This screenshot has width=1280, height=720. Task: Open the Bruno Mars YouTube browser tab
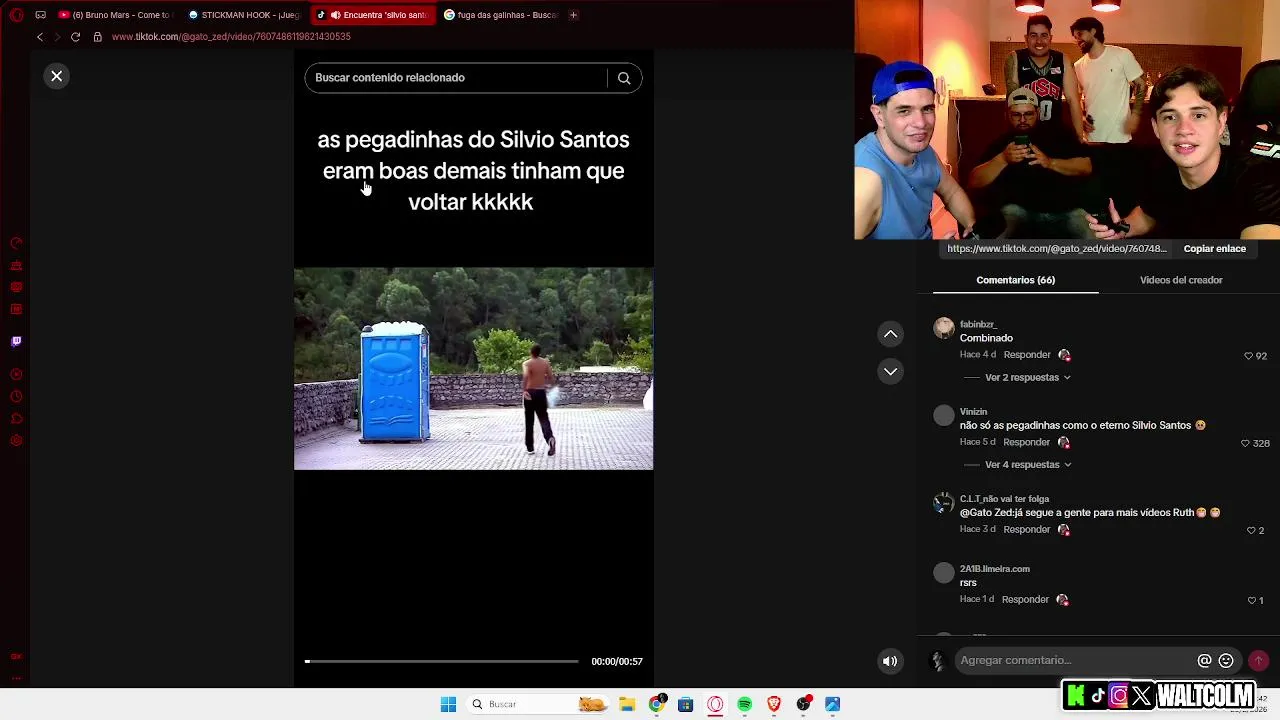coord(115,15)
